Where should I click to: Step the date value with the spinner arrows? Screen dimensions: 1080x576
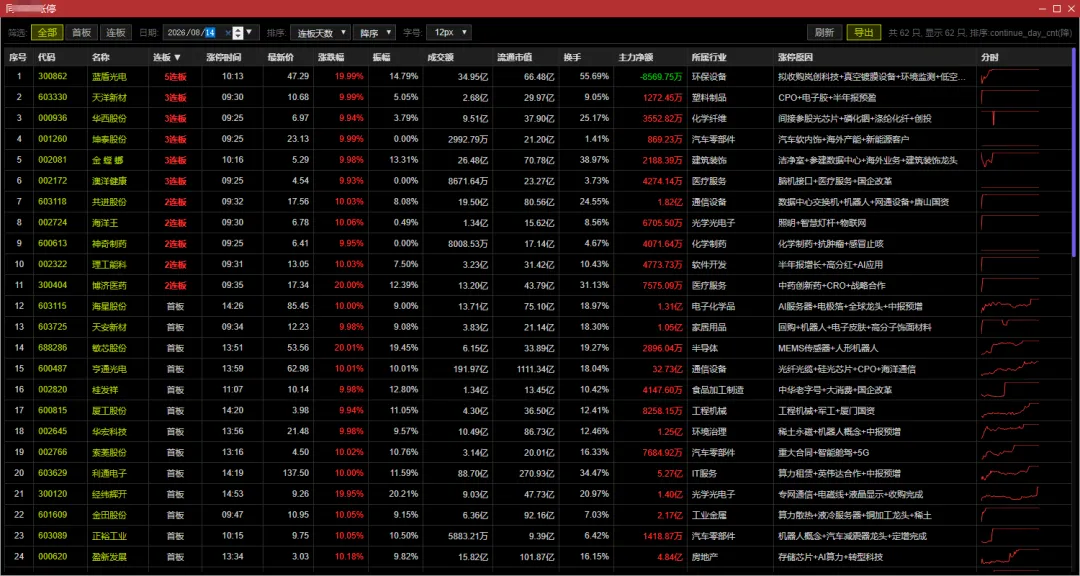238,32
